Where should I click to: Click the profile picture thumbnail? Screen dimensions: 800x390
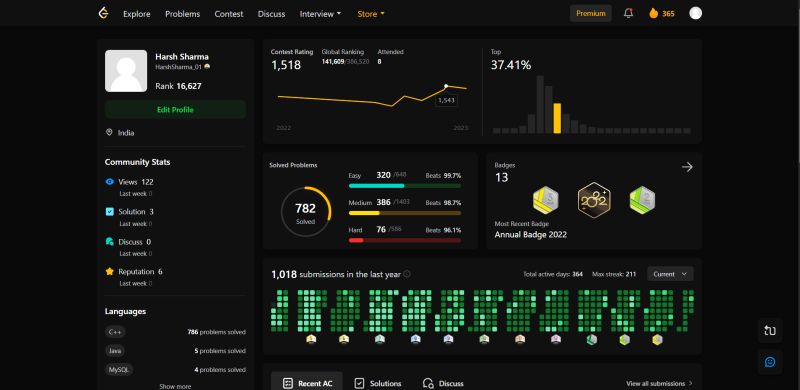pos(126,71)
